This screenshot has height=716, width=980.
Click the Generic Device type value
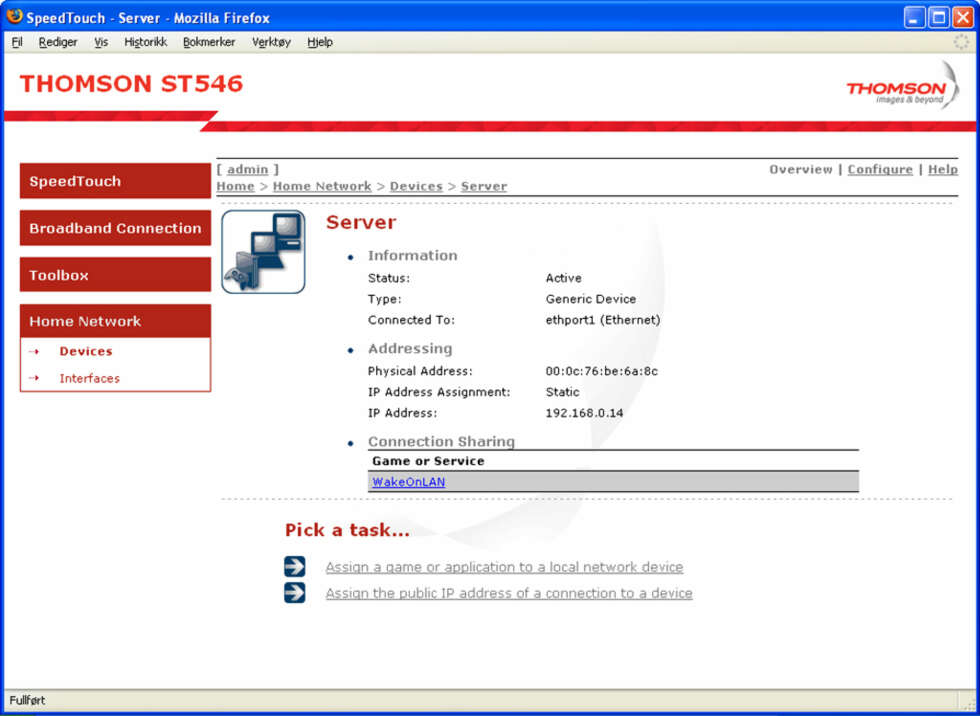pyautogui.click(x=591, y=299)
